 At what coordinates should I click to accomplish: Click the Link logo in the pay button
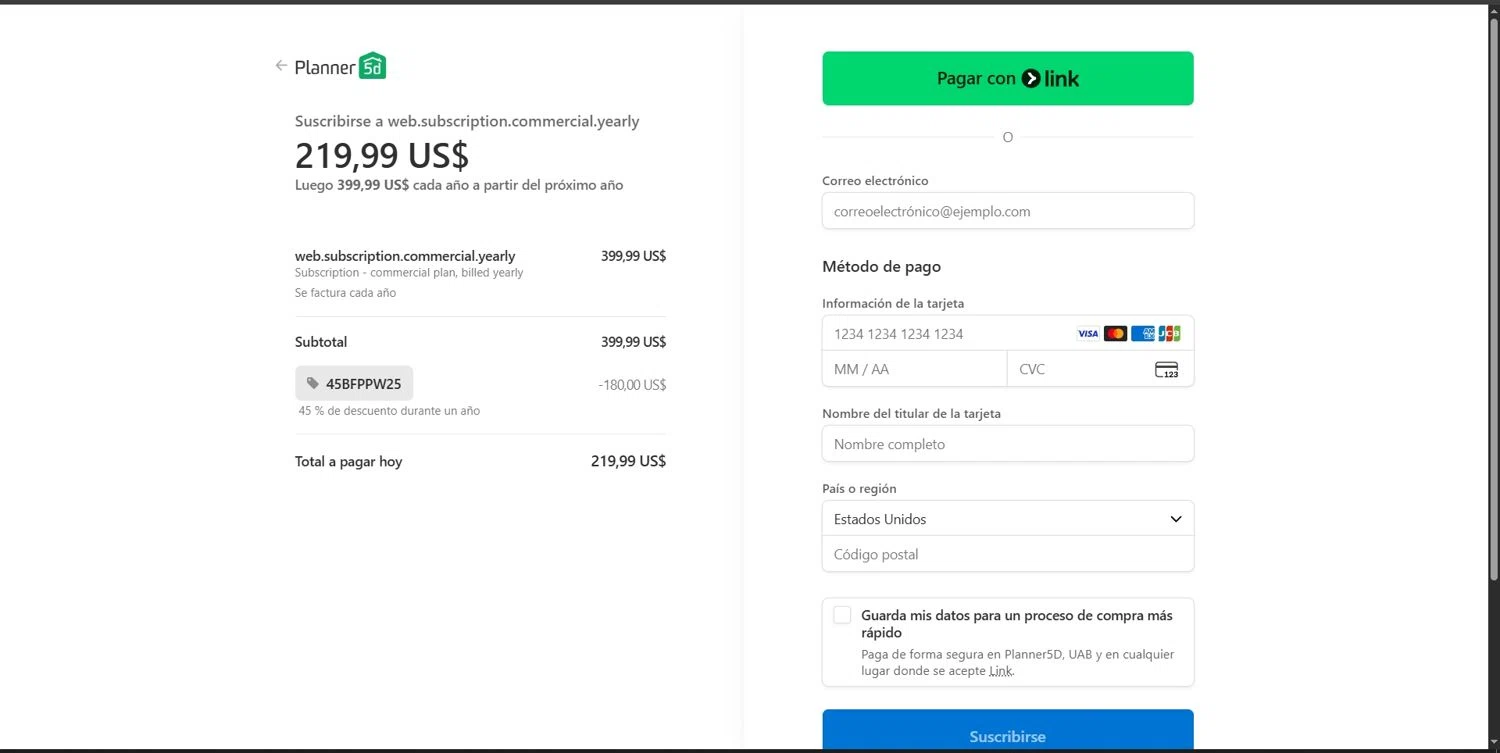click(x=1050, y=78)
